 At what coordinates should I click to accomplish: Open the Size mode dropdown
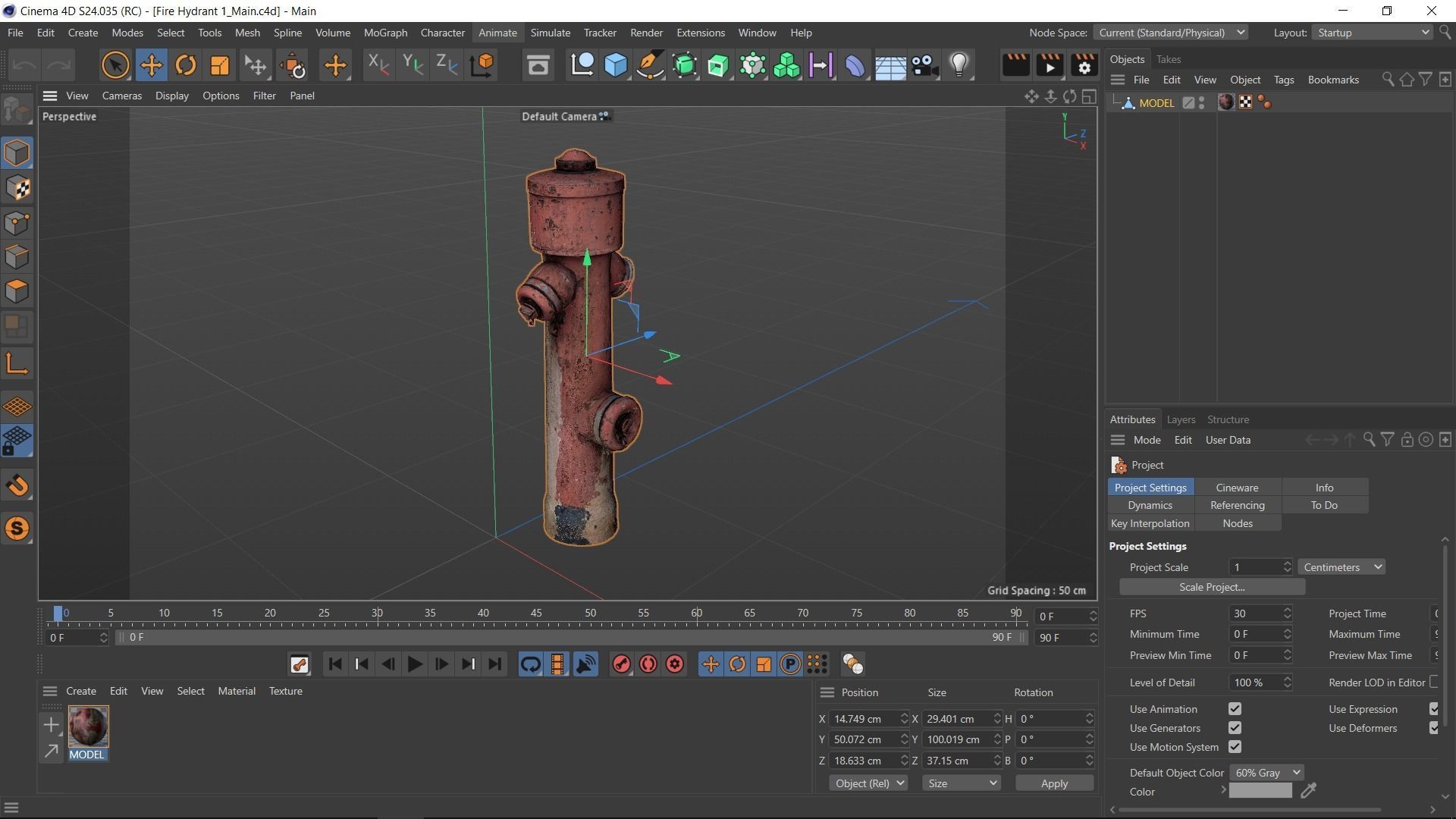(x=962, y=783)
